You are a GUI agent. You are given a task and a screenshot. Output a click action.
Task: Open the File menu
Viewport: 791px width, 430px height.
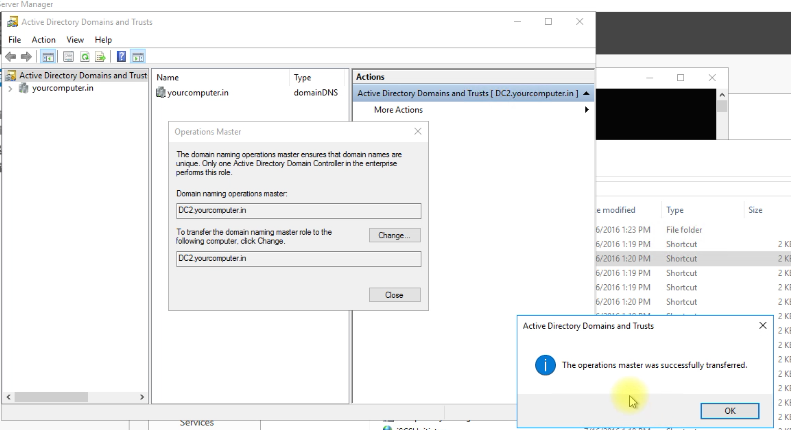(x=15, y=40)
